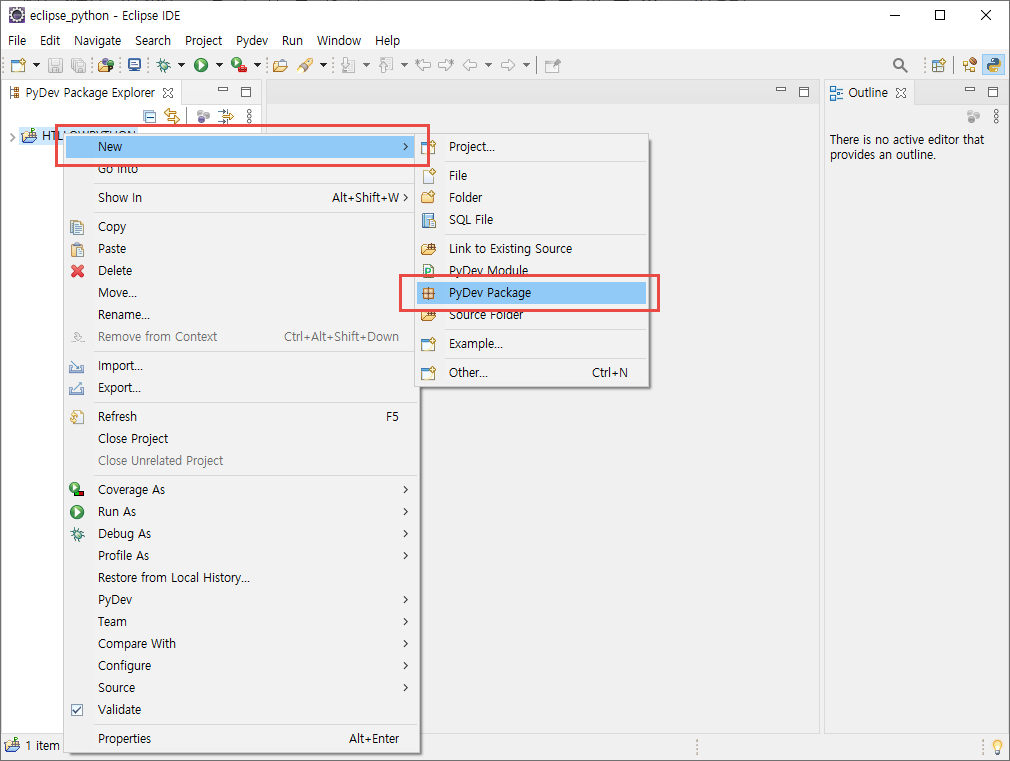The image size is (1010, 761).
Task: Expand the Run As submenu
Action: click(x=242, y=512)
